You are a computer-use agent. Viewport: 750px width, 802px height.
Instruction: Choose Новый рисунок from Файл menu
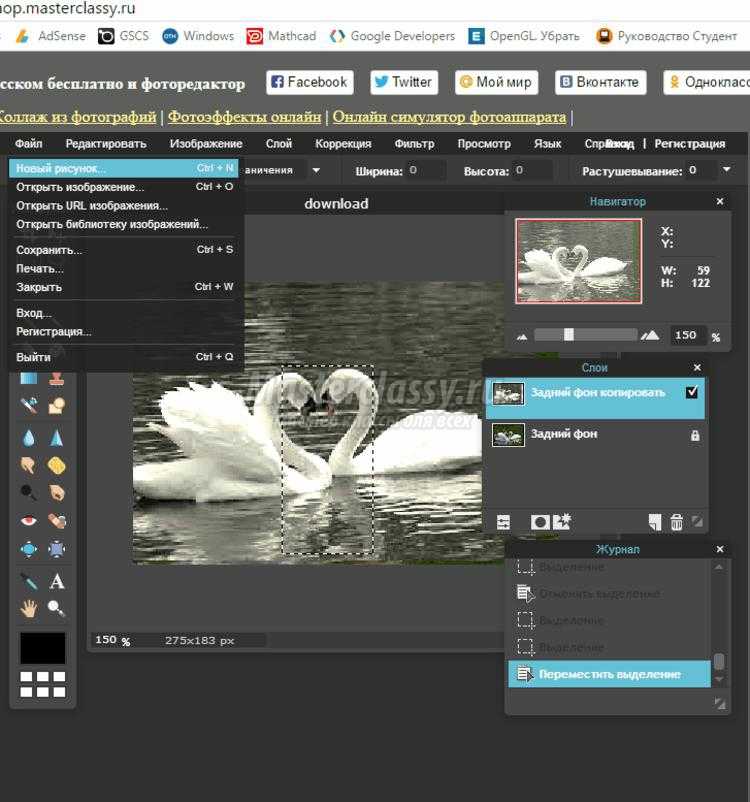pyautogui.click(x=61, y=169)
